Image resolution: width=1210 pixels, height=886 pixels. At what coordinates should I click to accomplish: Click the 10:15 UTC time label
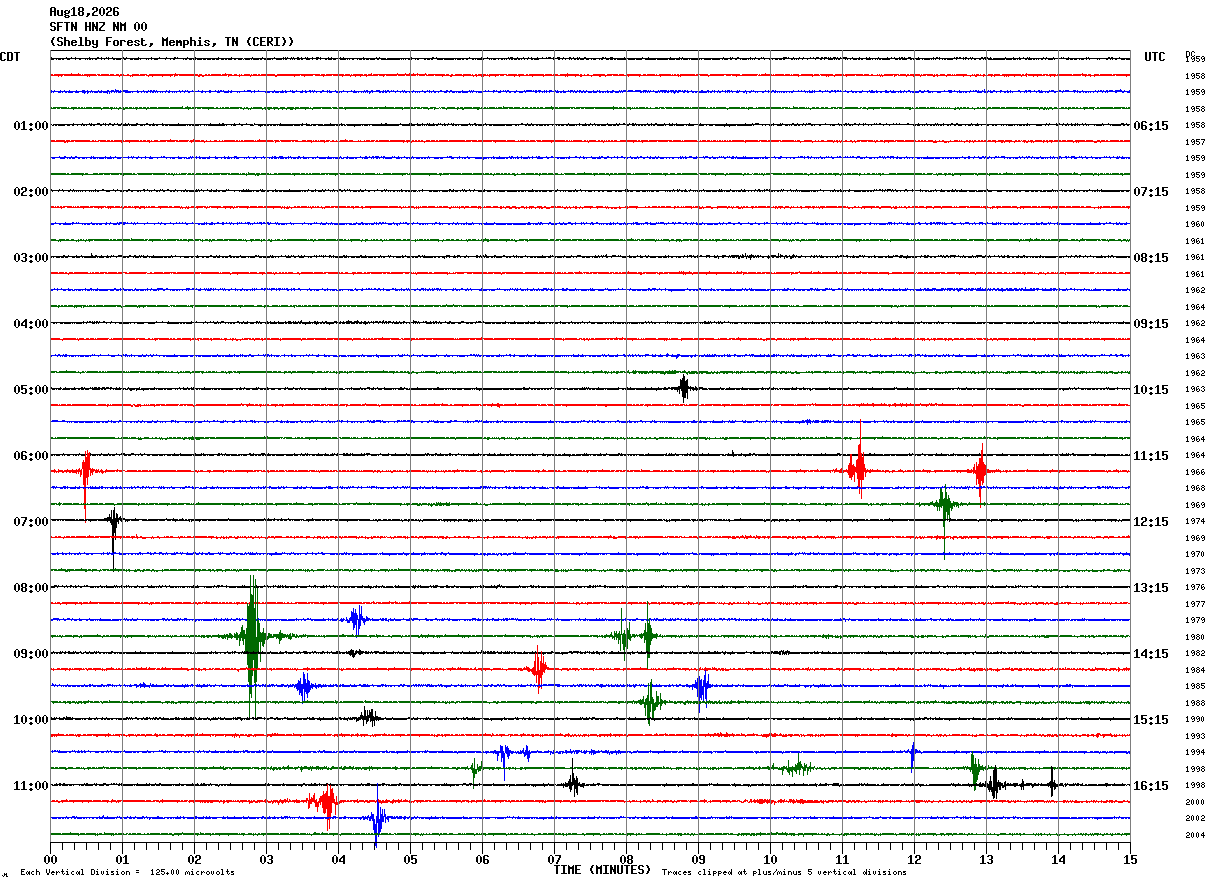(1151, 390)
